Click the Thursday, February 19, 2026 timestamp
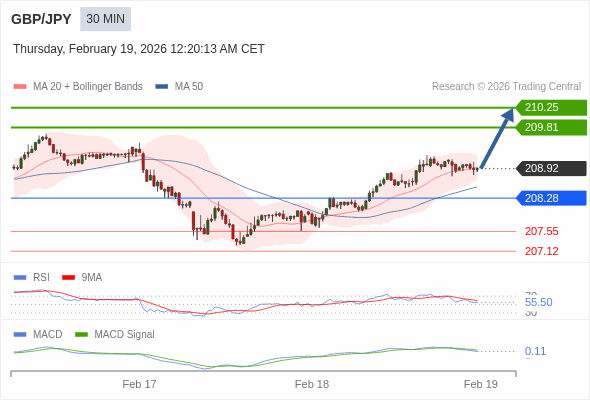The height and width of the screenshot is (400, 590). [x=139, y=49]
